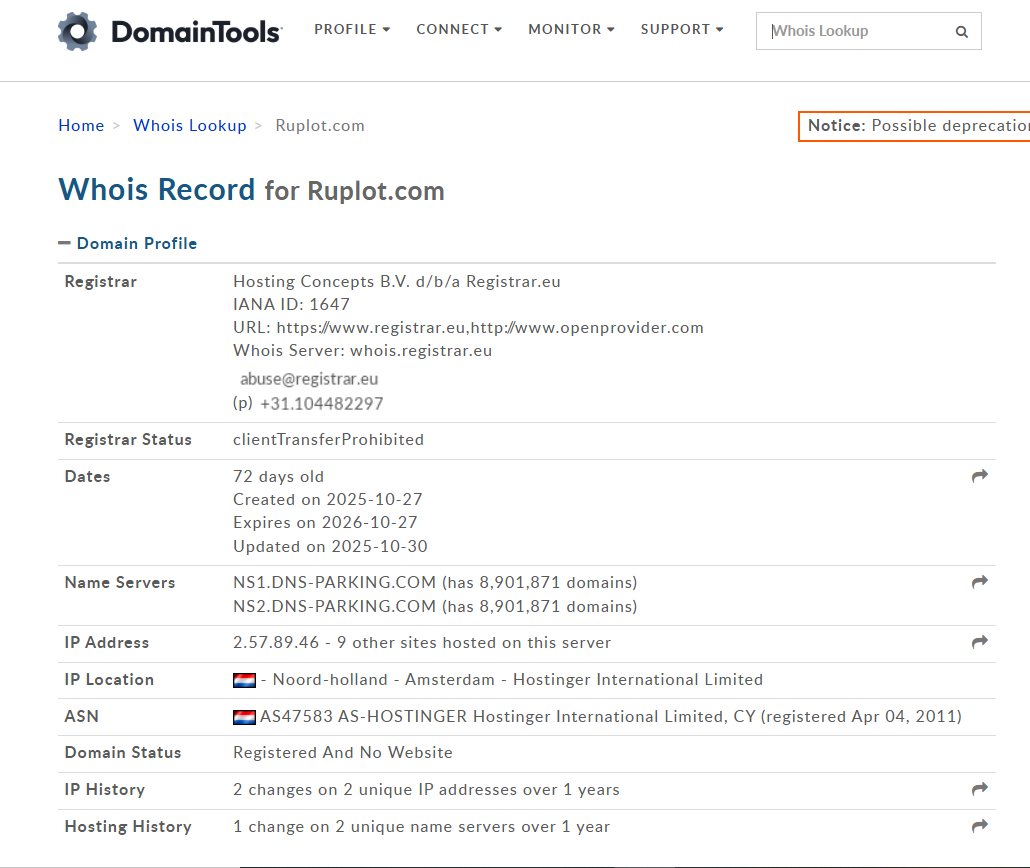Image resolution: width=1030 pixels, height=868 pixels.
Task: Click the arrow icon in Name Servers row
Action: (x=979, y=582)
